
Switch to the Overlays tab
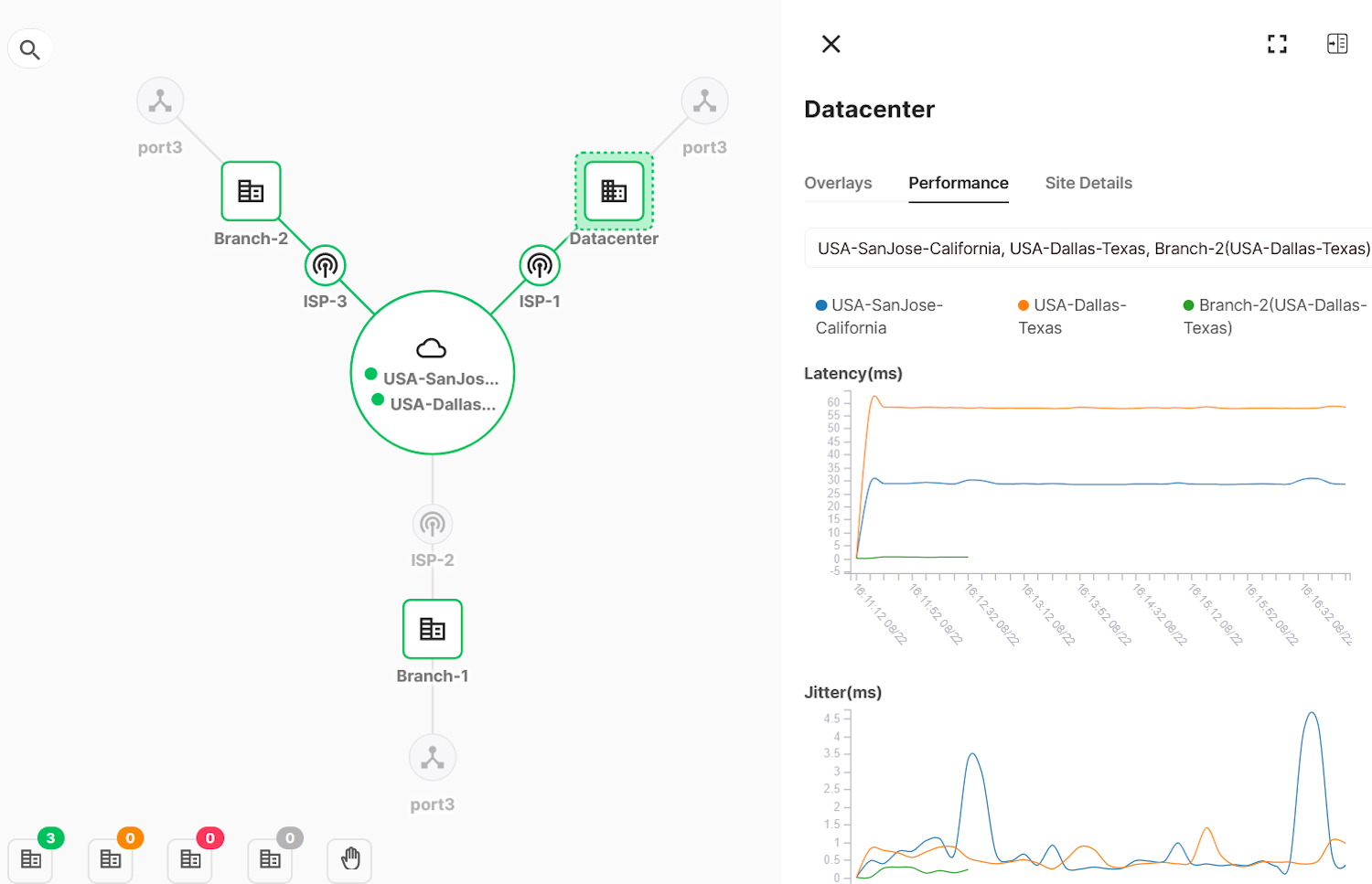click(838, 183)
